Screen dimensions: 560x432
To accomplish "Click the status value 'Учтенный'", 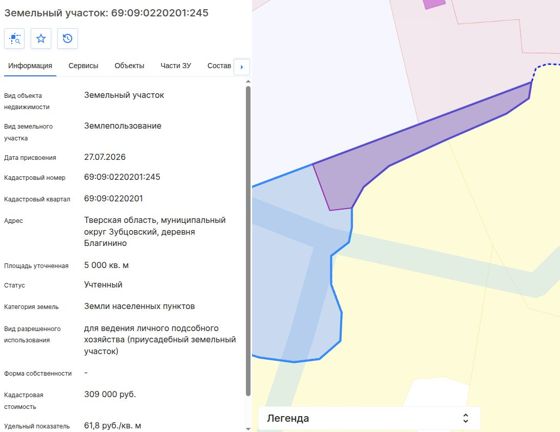I will 103,285.
